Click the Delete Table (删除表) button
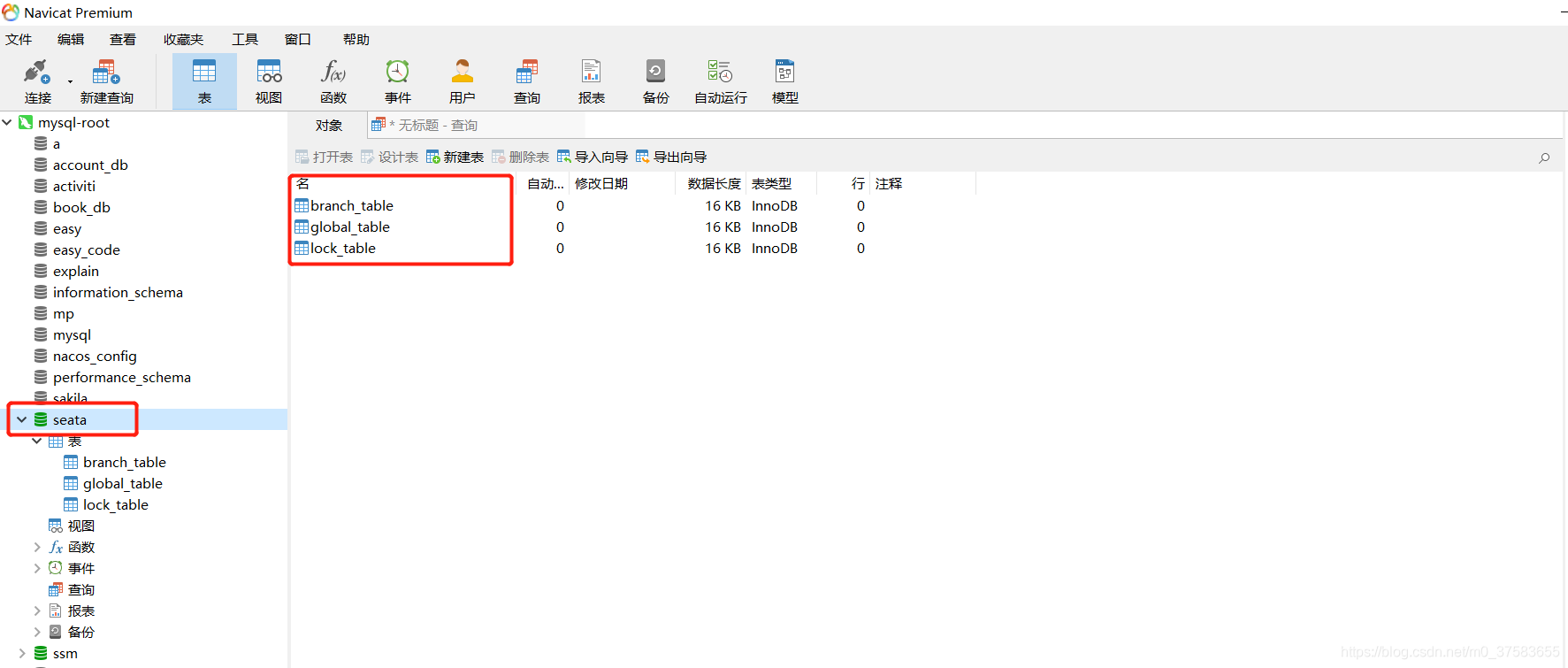This screenshot has height=668, width=1568. pyautogui.click(x=520, y=157)
